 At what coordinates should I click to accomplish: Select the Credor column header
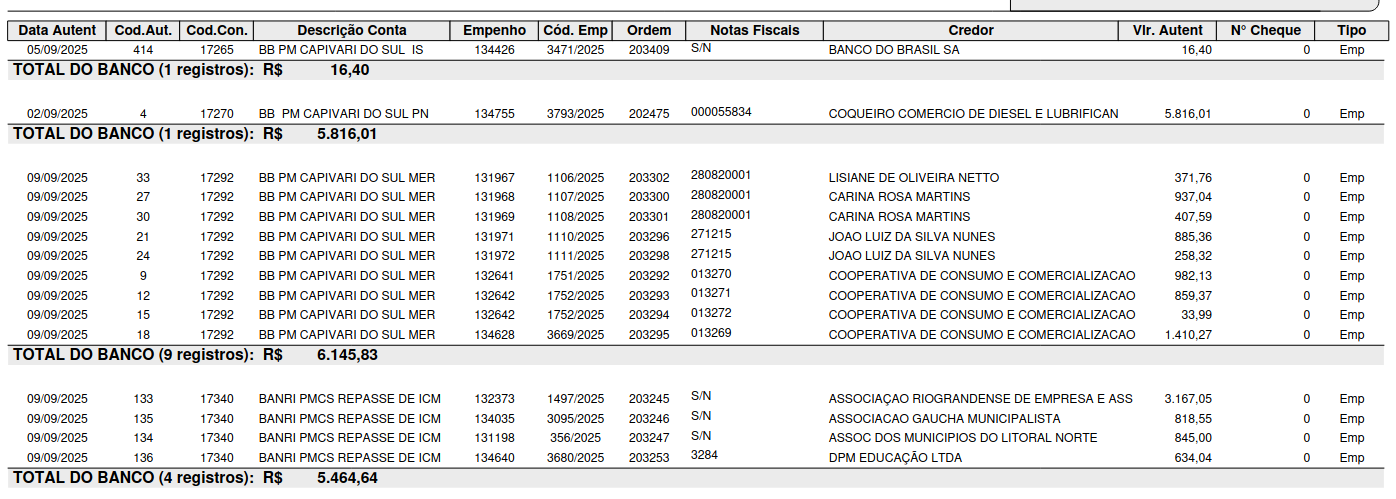pos(970,30)
